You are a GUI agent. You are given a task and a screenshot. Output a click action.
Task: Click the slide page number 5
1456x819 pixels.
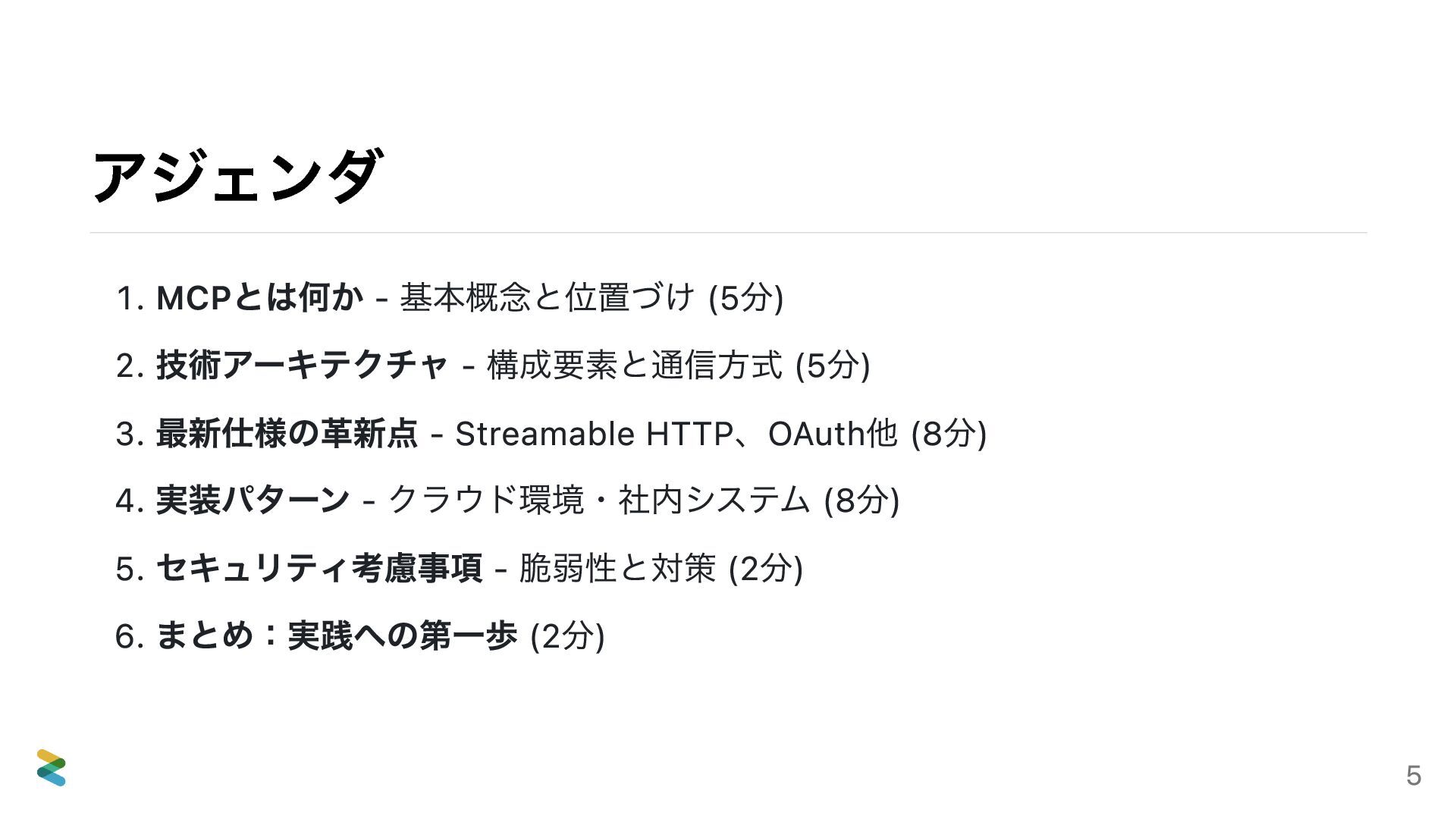(x=1413, y=776)
